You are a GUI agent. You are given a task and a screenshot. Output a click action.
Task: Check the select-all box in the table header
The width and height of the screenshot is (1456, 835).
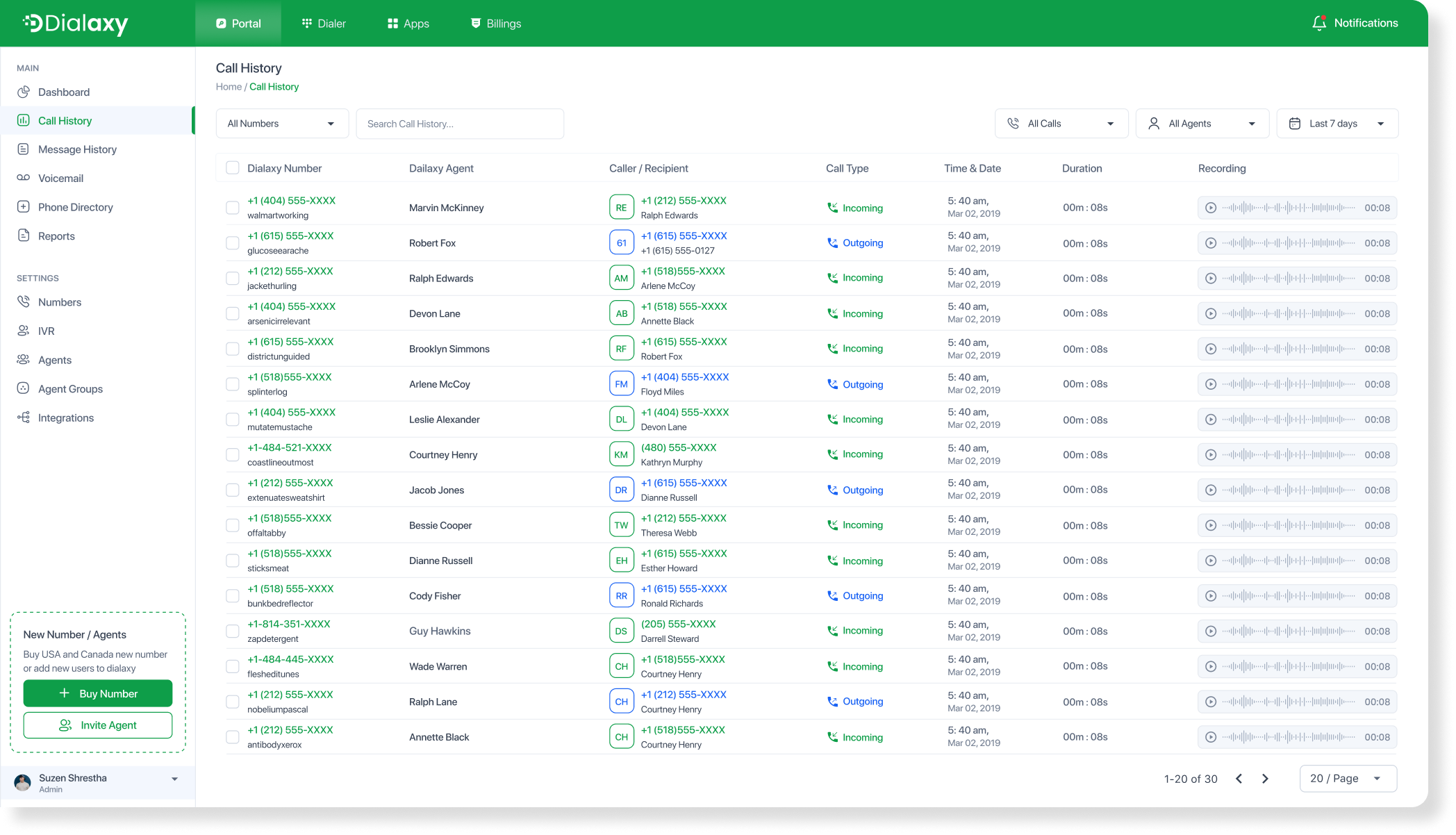(233, 167)
